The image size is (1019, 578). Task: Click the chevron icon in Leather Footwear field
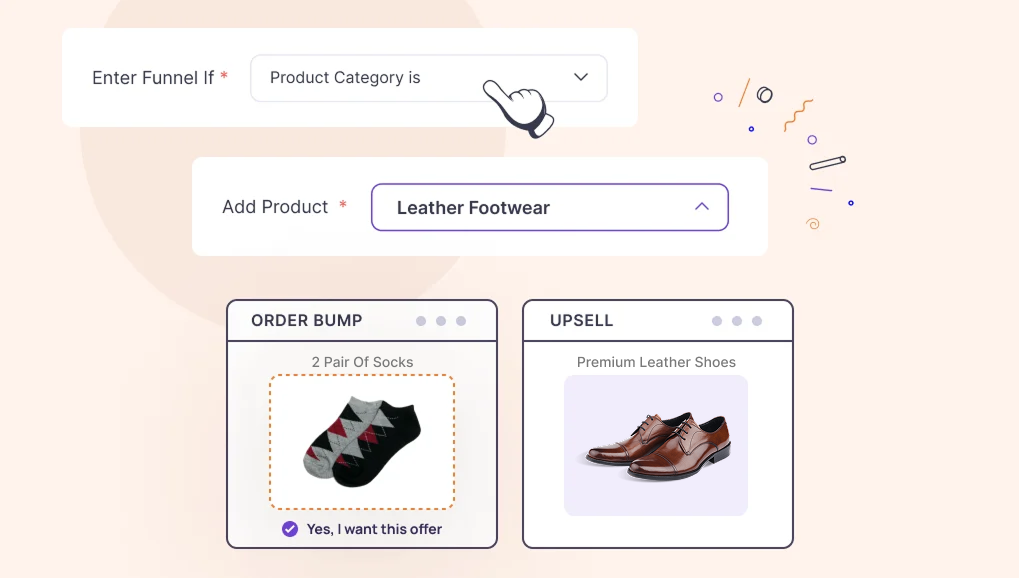tap(702, 207)
